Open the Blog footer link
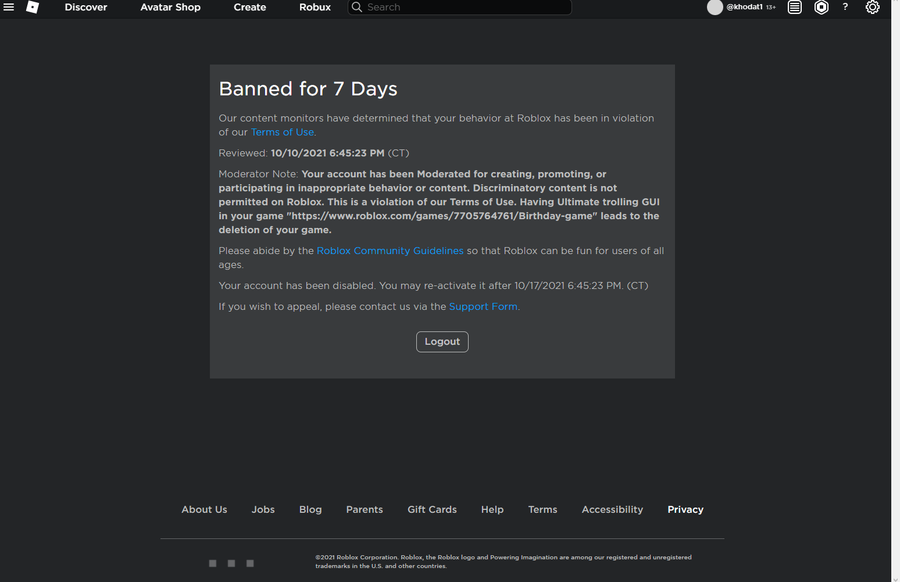The height and width of the screenshot is (582, 900). 311,510
